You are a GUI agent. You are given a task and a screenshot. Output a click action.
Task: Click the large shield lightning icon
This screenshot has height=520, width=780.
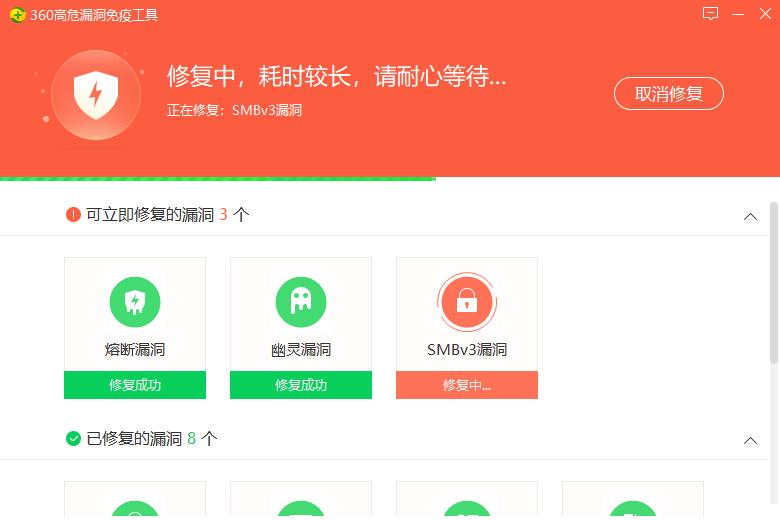pyautogui.click(x=96, y=95)
